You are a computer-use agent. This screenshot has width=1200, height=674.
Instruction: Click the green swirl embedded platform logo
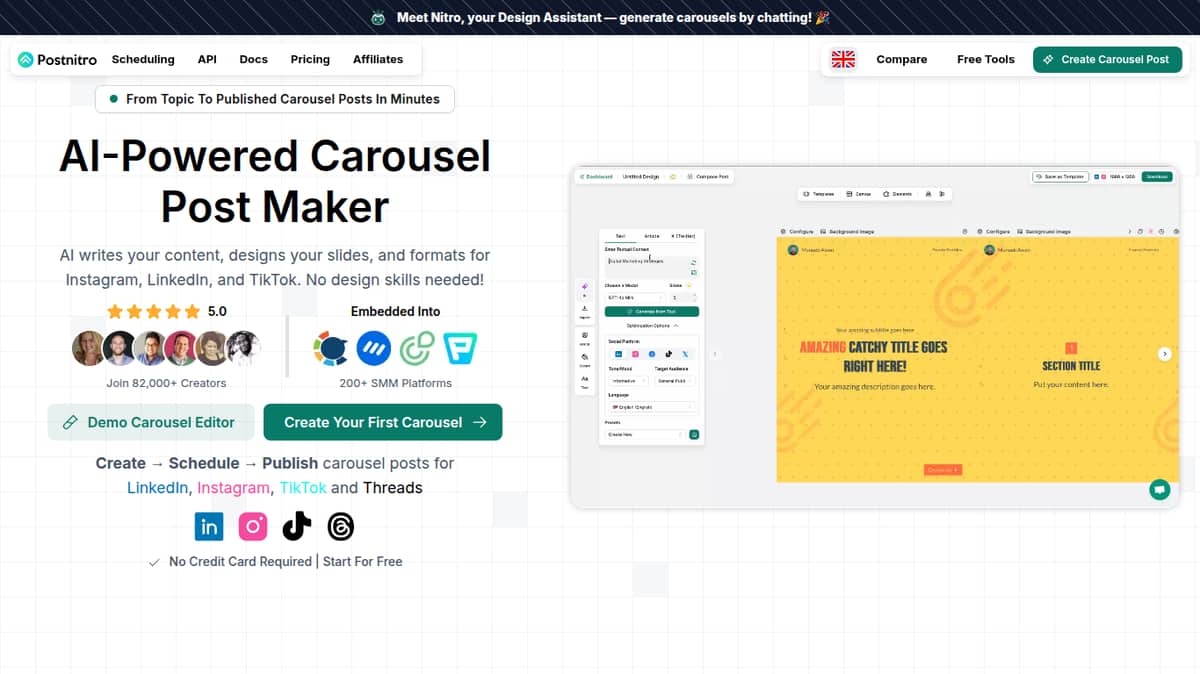tap(416, 347)
